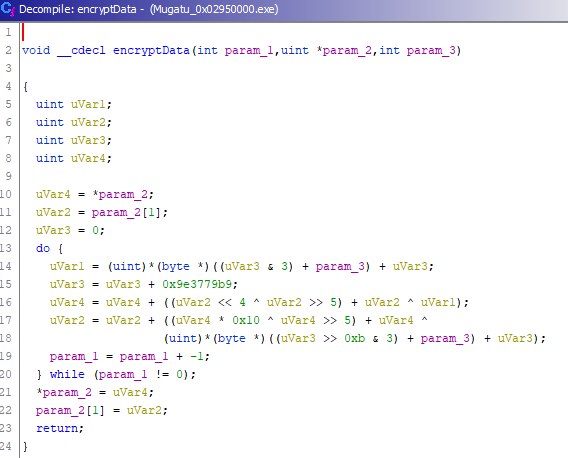This screenshot has width=568, height=458.
Task: Place cursor on empty line 1
Action: pos(290,32)
